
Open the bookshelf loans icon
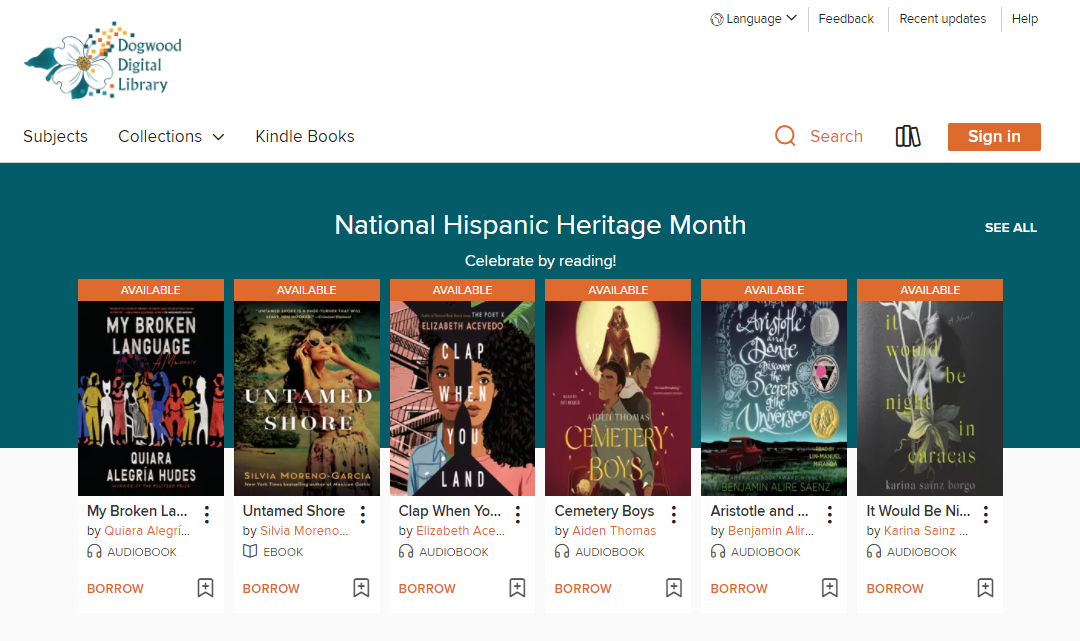[x=908, y=136]
